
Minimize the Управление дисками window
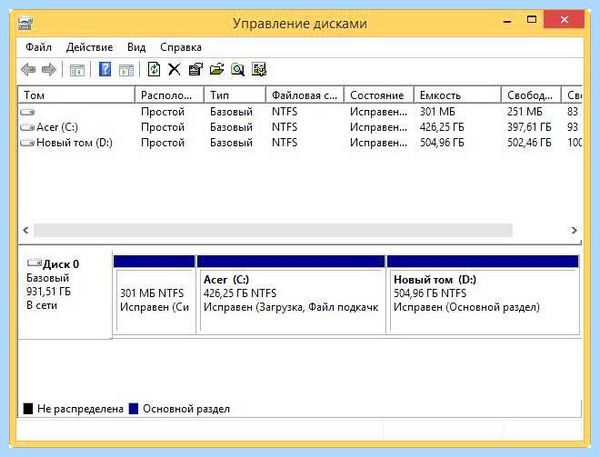507,21
